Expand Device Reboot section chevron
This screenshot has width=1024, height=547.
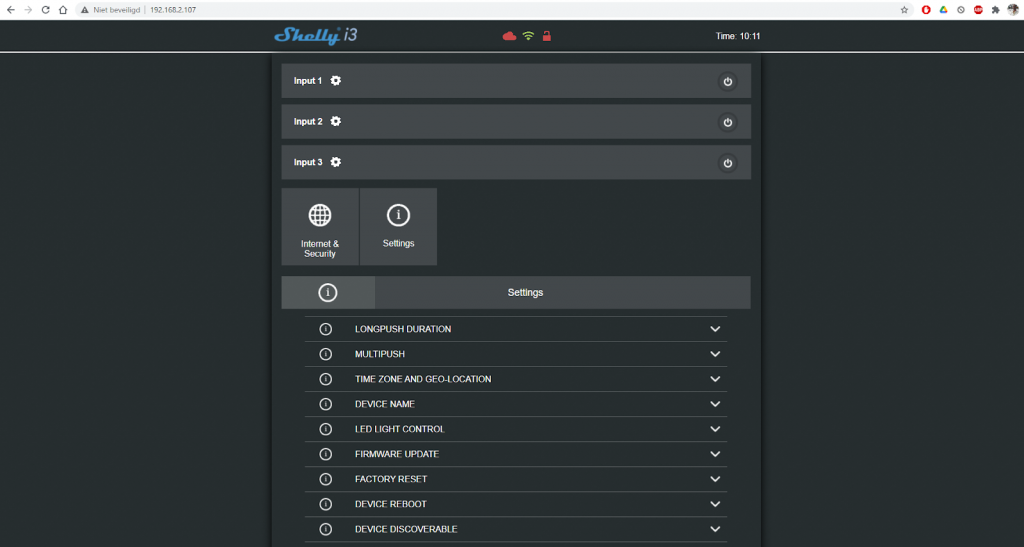tap(715, 504)
